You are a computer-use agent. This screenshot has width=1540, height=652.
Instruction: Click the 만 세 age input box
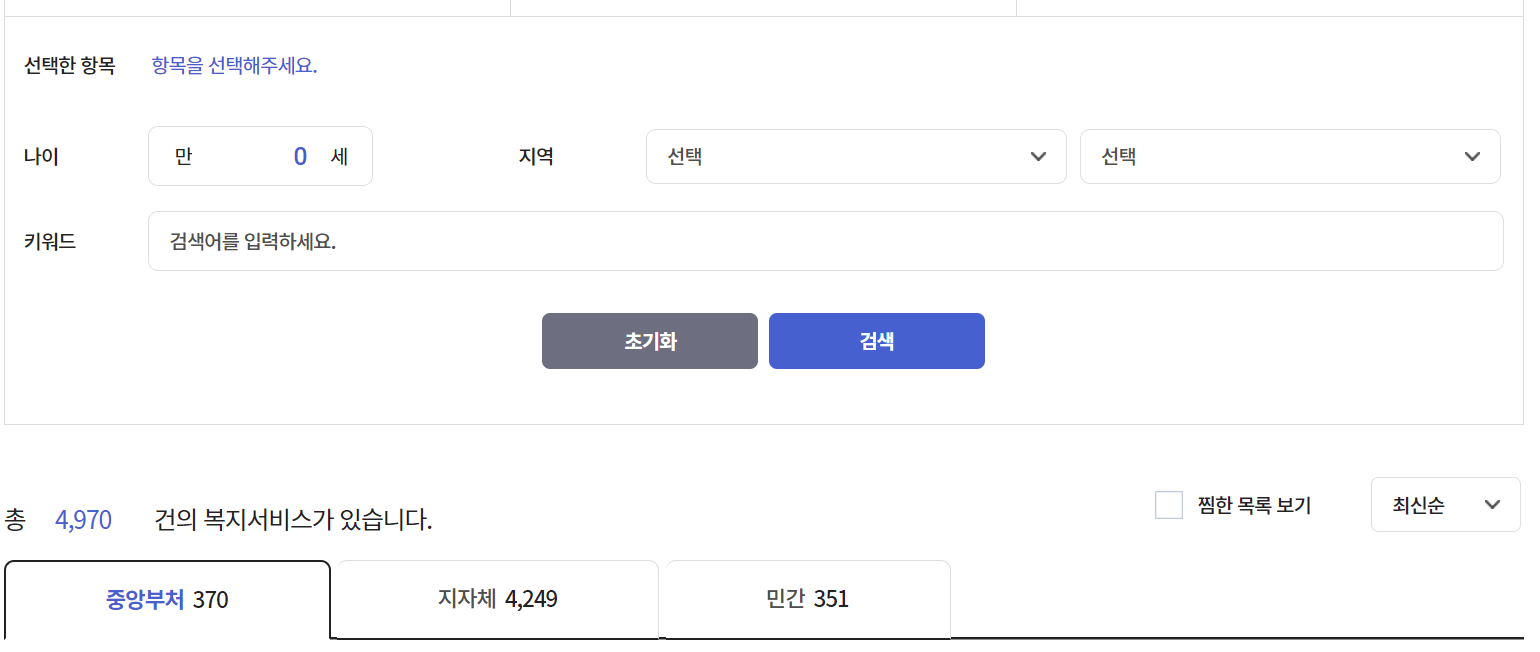[260, 156]
